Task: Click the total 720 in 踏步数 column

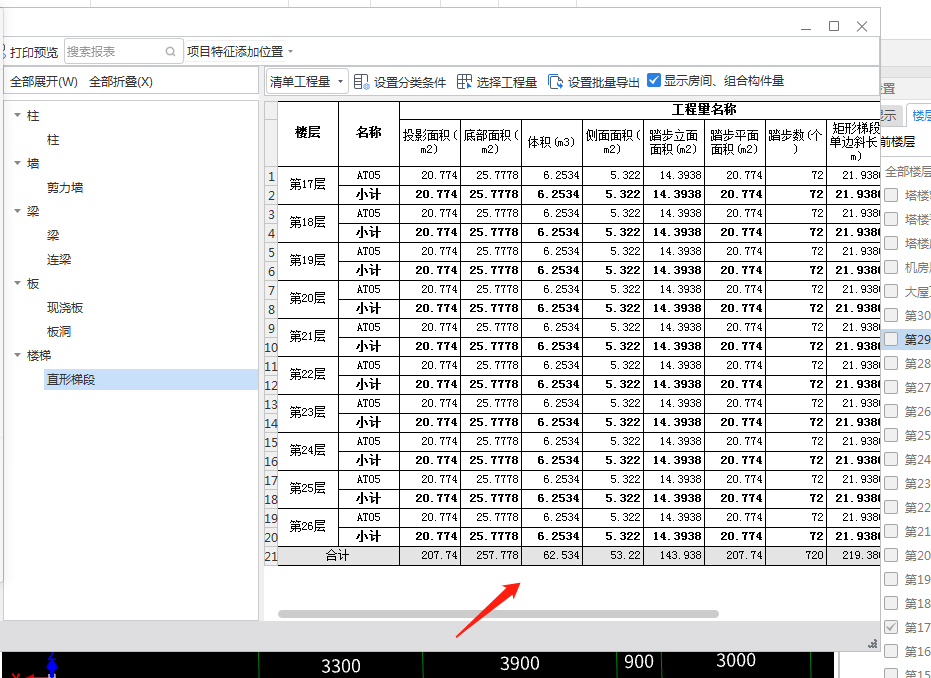Action: coord(795,556)
